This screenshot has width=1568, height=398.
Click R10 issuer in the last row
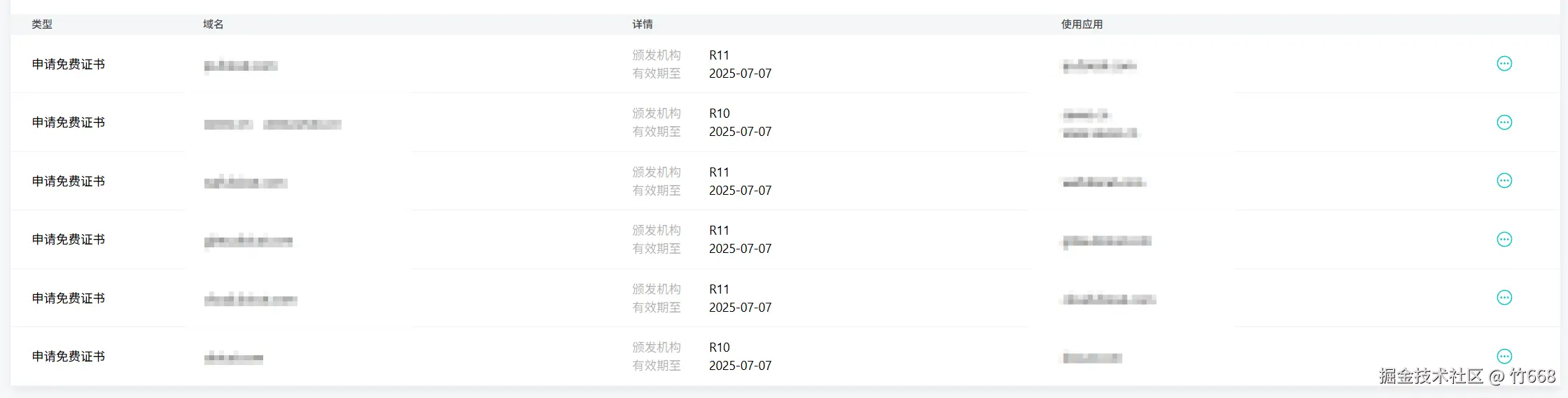(719, 348)
